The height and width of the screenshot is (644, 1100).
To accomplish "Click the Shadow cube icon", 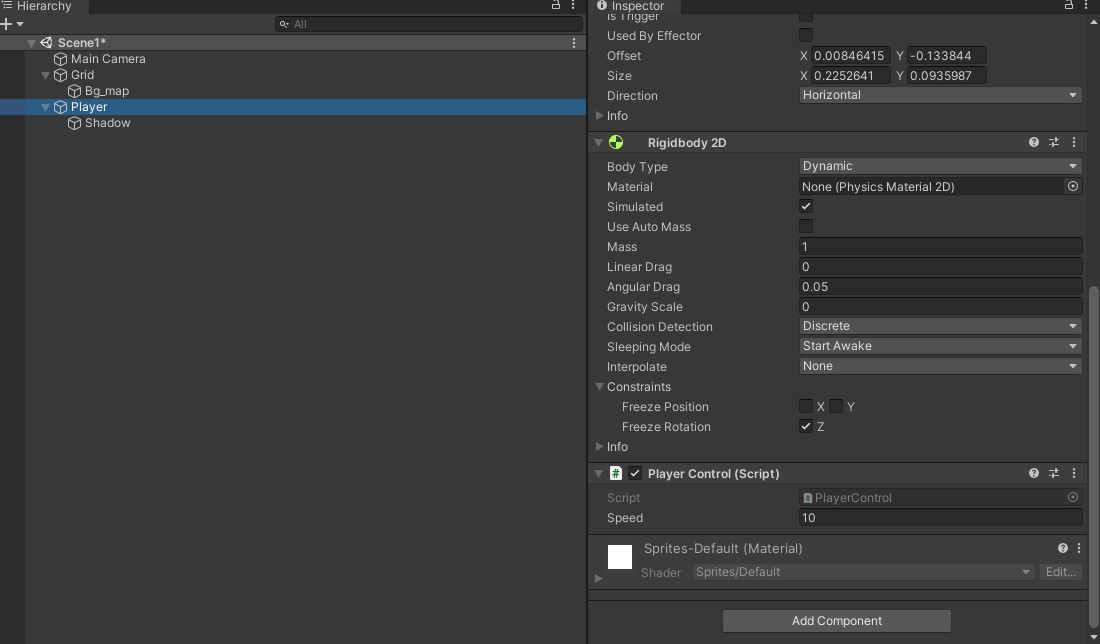I will (x=74, y=123).
